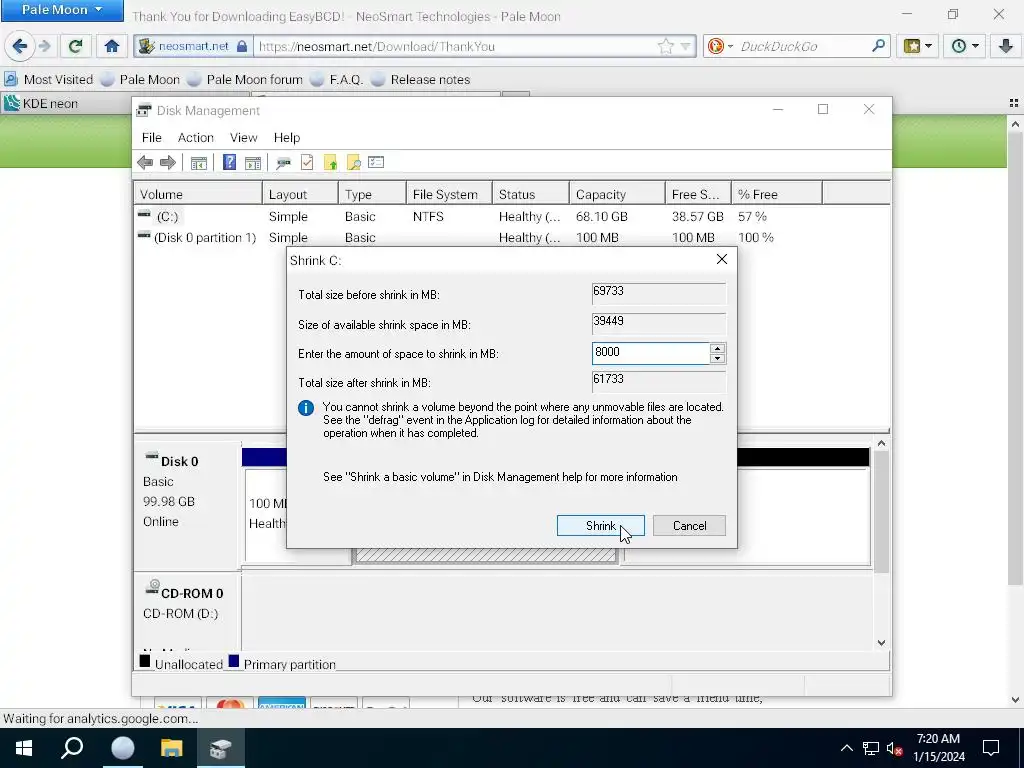This screenshot has width=1024, height=768.
Task: Open Windows taskbar search
Action: point(72,748)
